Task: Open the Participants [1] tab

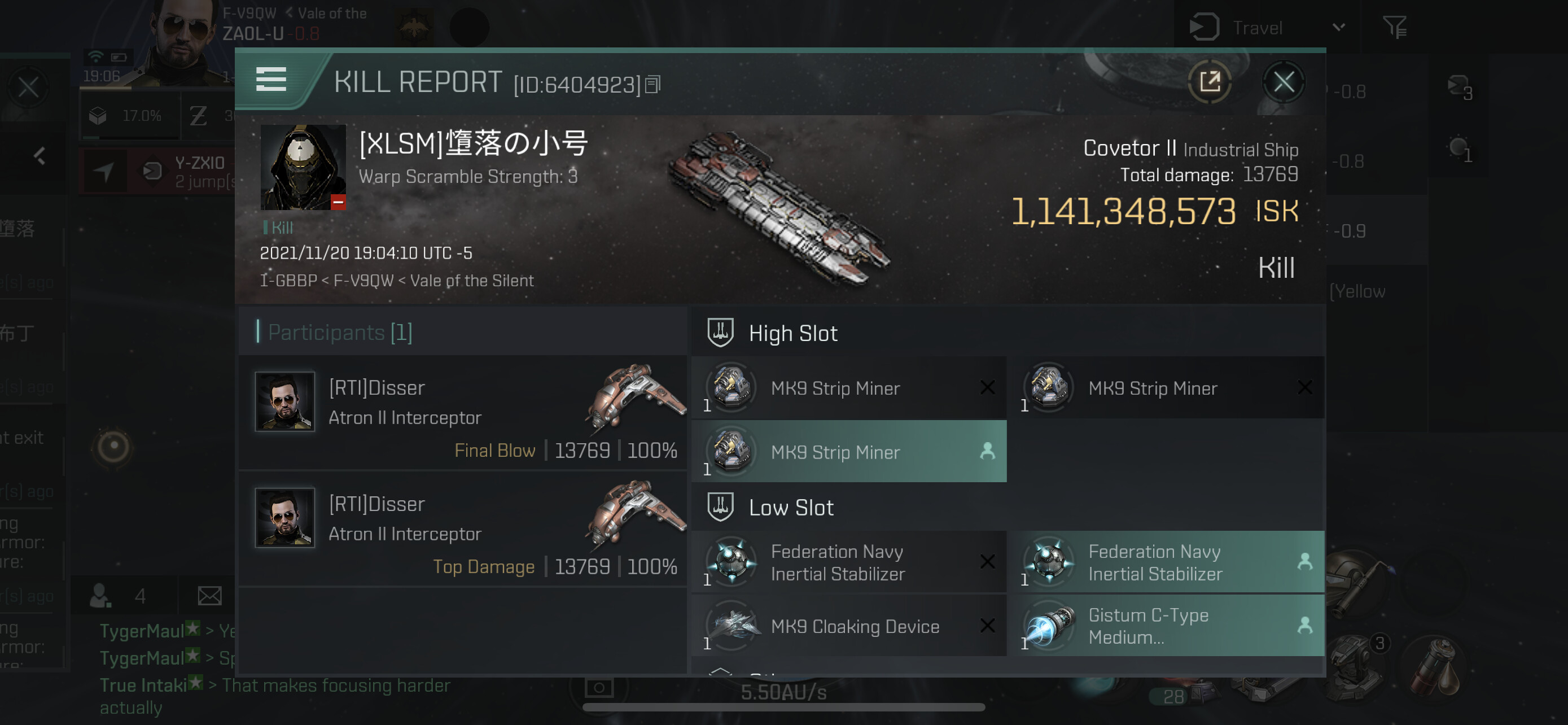Action: pos(340,333)
